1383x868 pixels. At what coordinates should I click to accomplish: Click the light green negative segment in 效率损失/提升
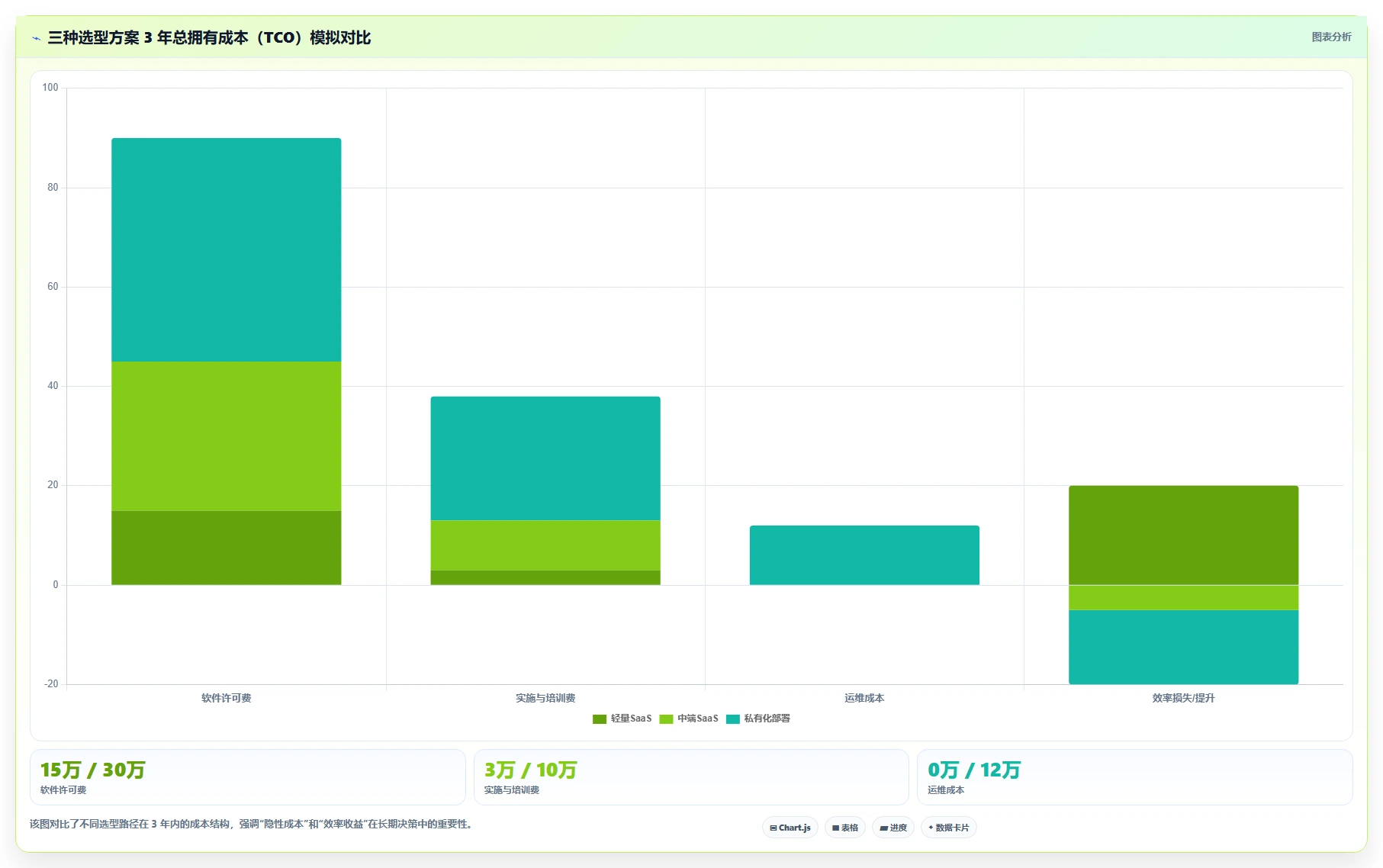coord(1183,597)
